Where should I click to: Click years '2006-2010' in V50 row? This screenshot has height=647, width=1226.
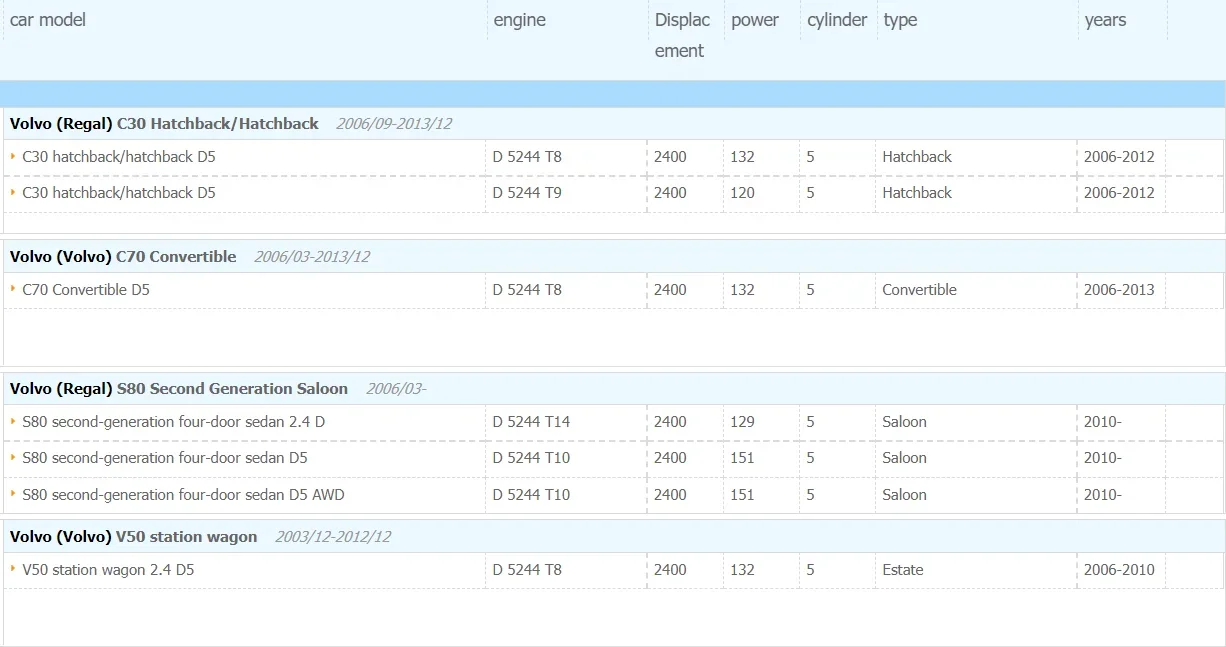click(x=1119, y=570)
